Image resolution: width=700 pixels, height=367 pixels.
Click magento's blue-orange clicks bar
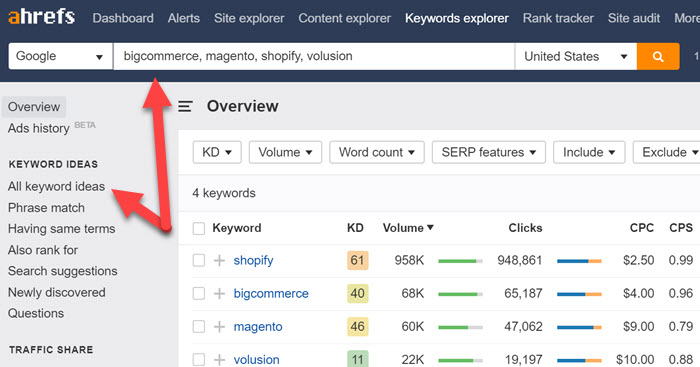pyautogui.click(x=579, y=327)
